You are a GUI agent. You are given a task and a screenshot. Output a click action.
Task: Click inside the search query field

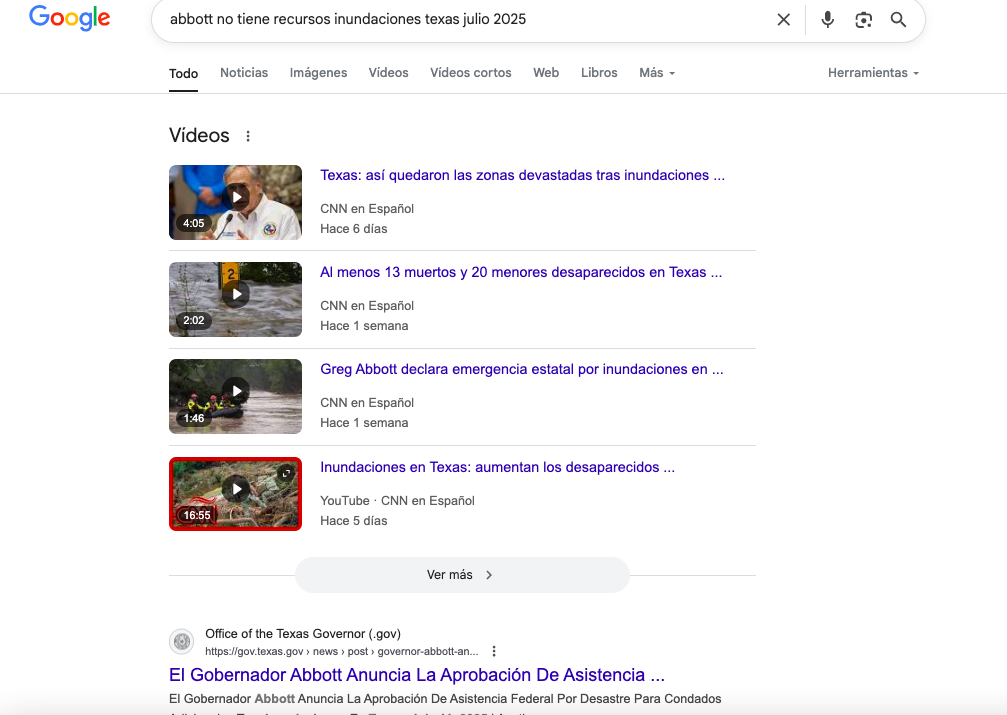coord(462,19)
